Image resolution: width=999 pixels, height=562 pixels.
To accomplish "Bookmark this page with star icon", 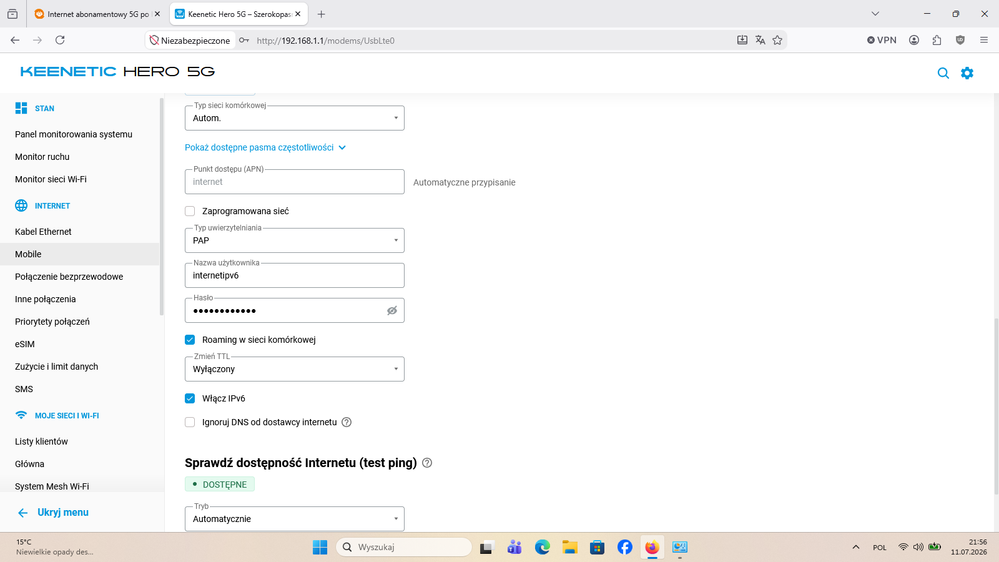I will [777, 40].
